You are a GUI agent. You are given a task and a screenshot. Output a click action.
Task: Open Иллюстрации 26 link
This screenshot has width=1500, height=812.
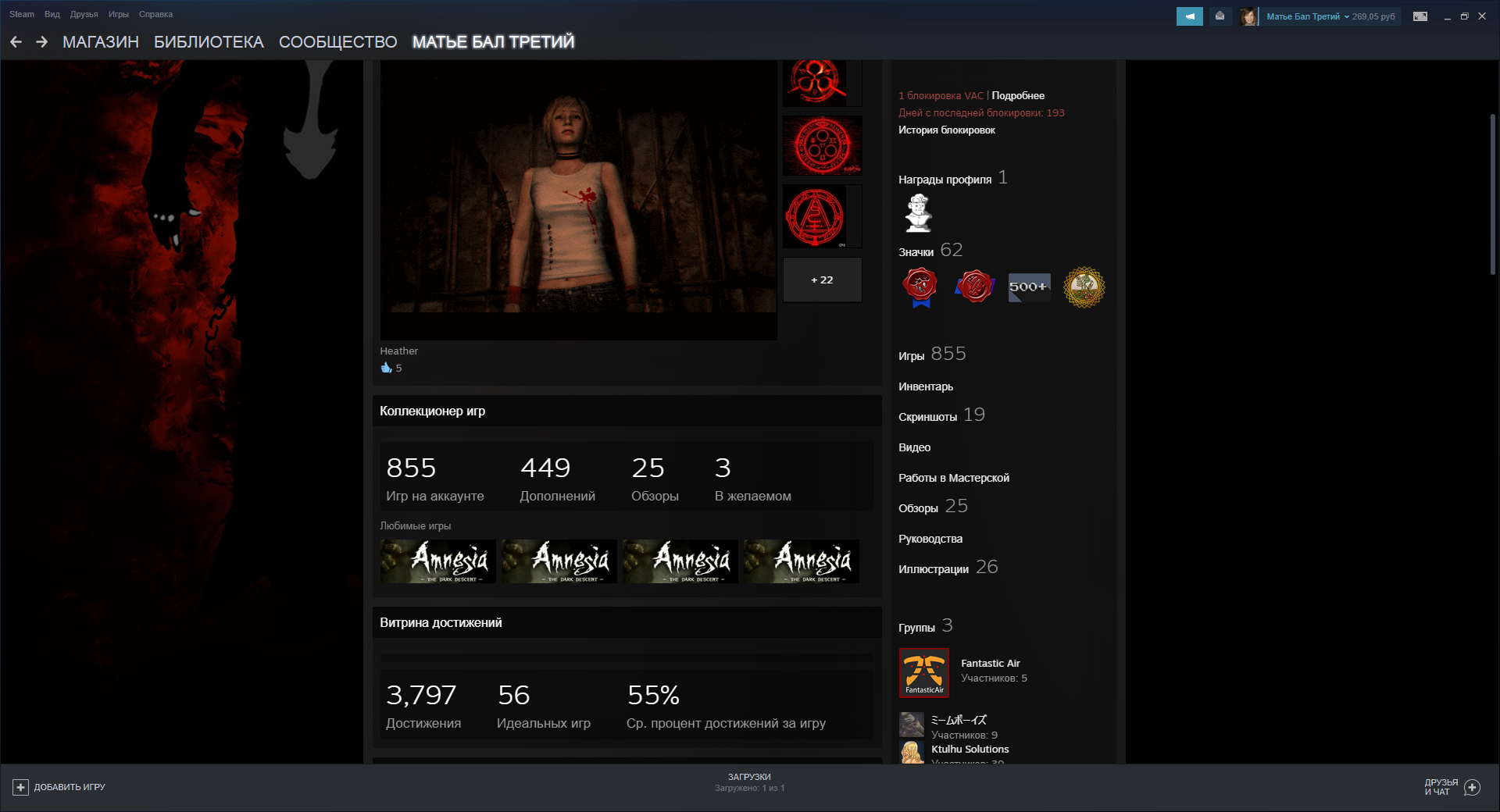[x=948, y=568]
